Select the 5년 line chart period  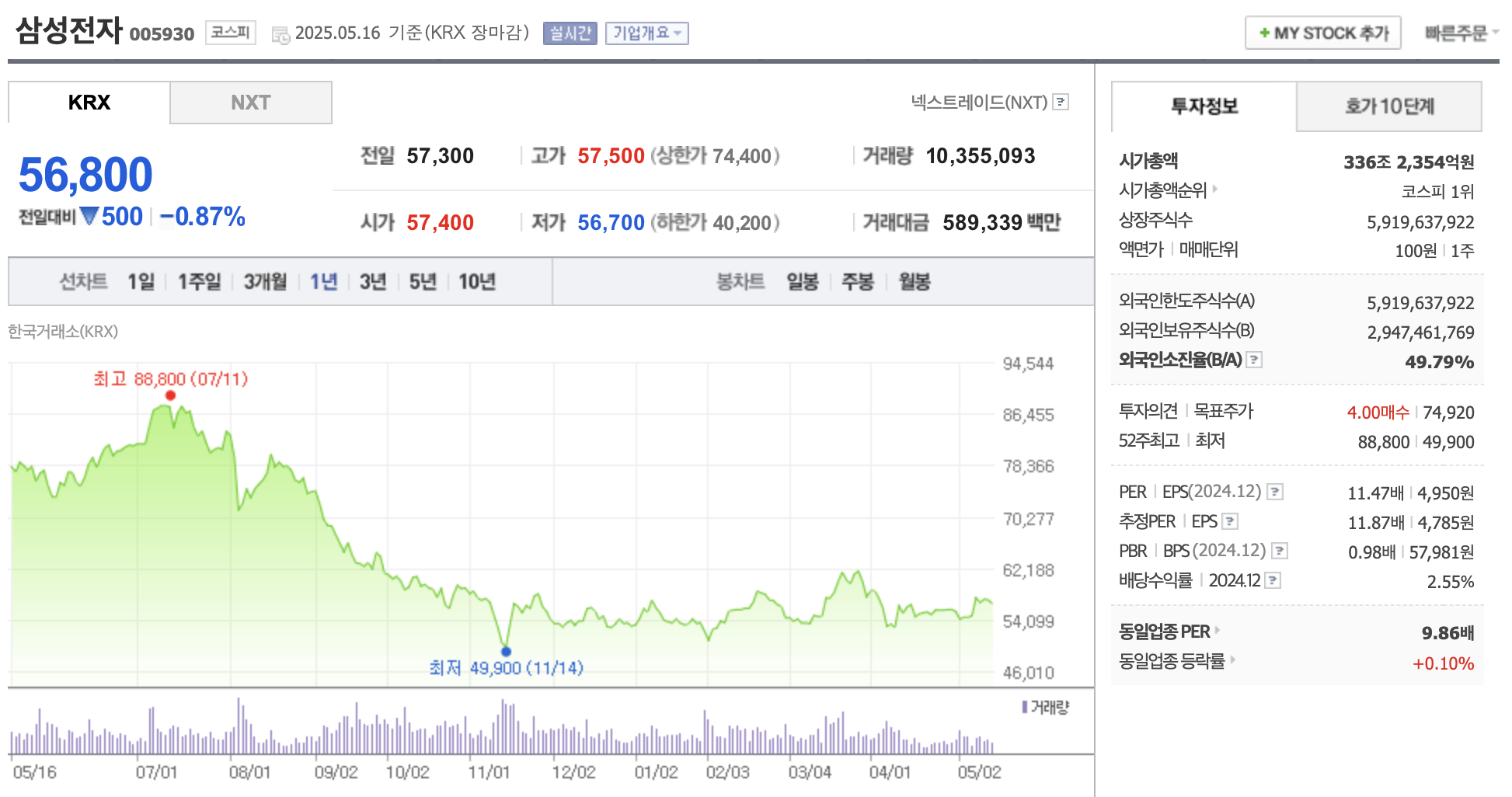pyautogui.click(x=423, y=281)
